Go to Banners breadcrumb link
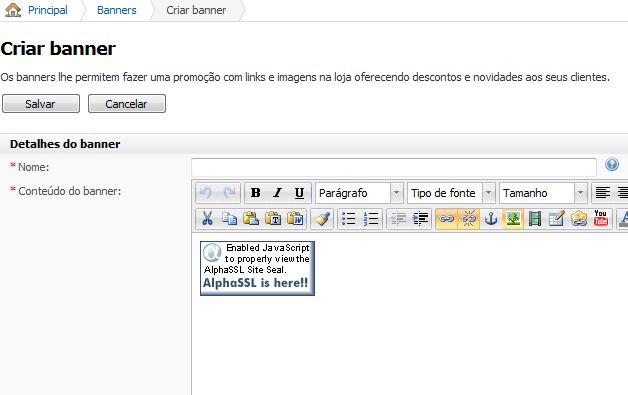The width and height of the screenshot is (628, 395). click(x=117, y=10)
